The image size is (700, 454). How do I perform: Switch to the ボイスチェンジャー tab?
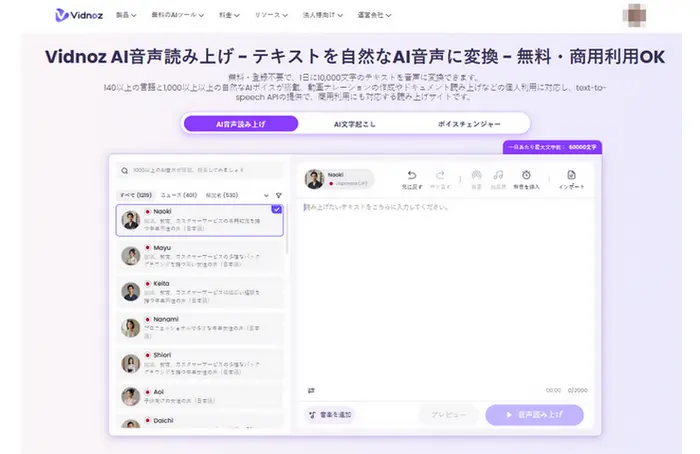(469, 124)
